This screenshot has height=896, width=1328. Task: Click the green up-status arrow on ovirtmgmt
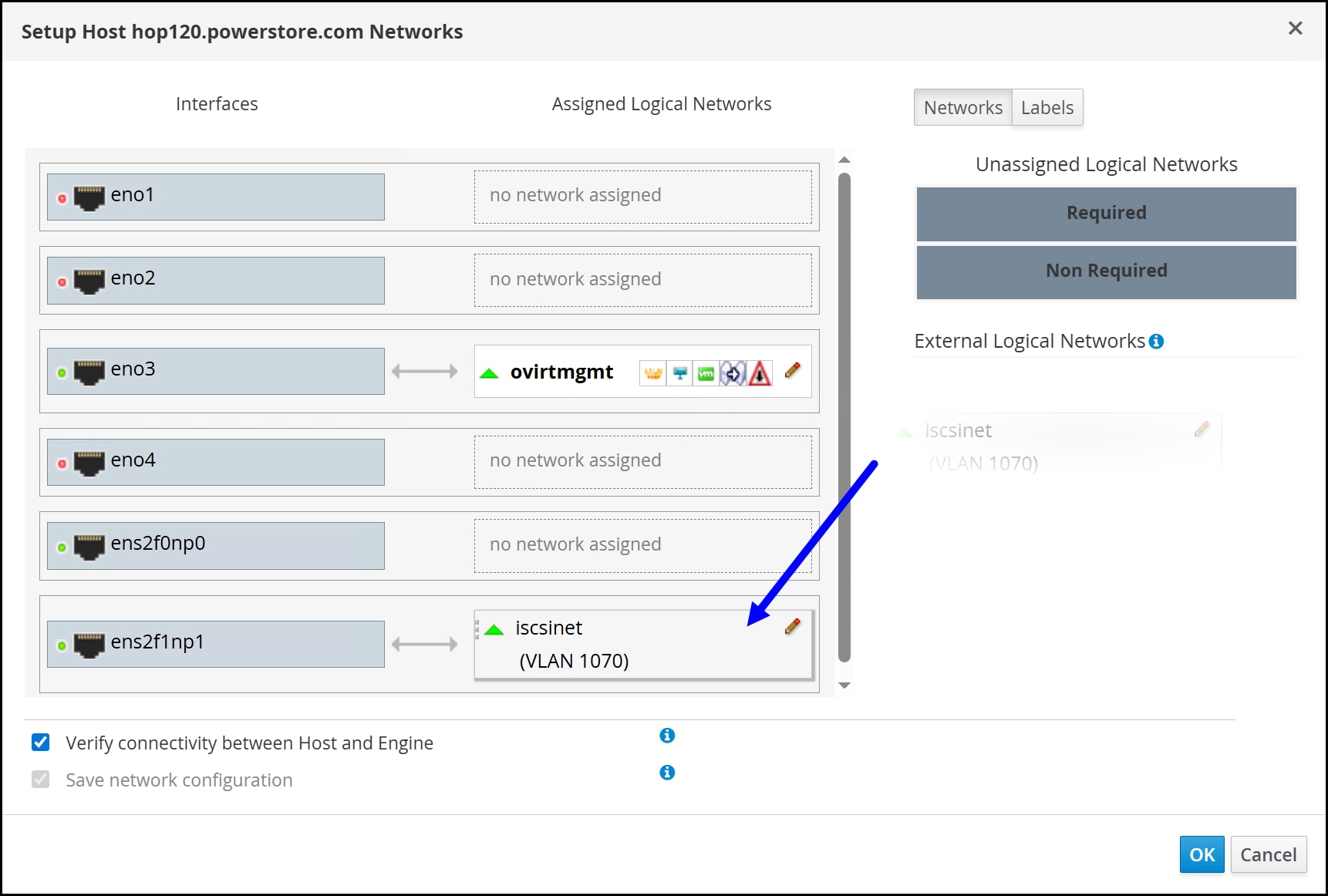click(489, 373)
